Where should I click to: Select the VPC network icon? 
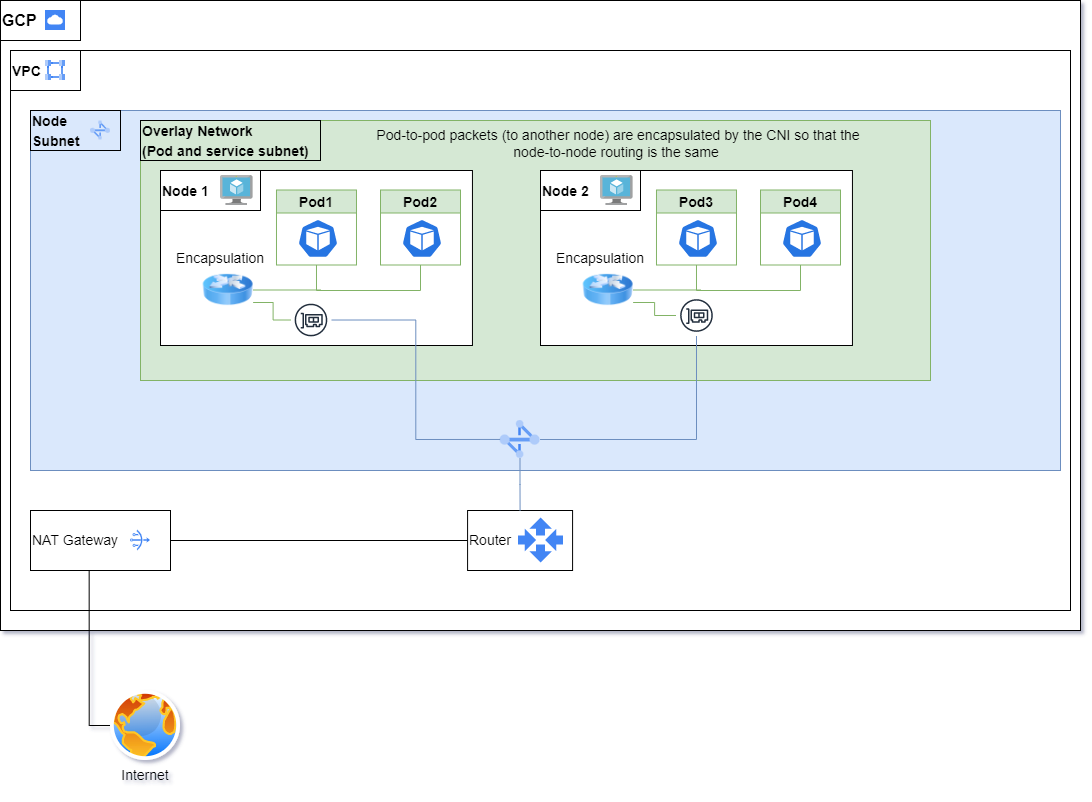click(x=55, y=71)
